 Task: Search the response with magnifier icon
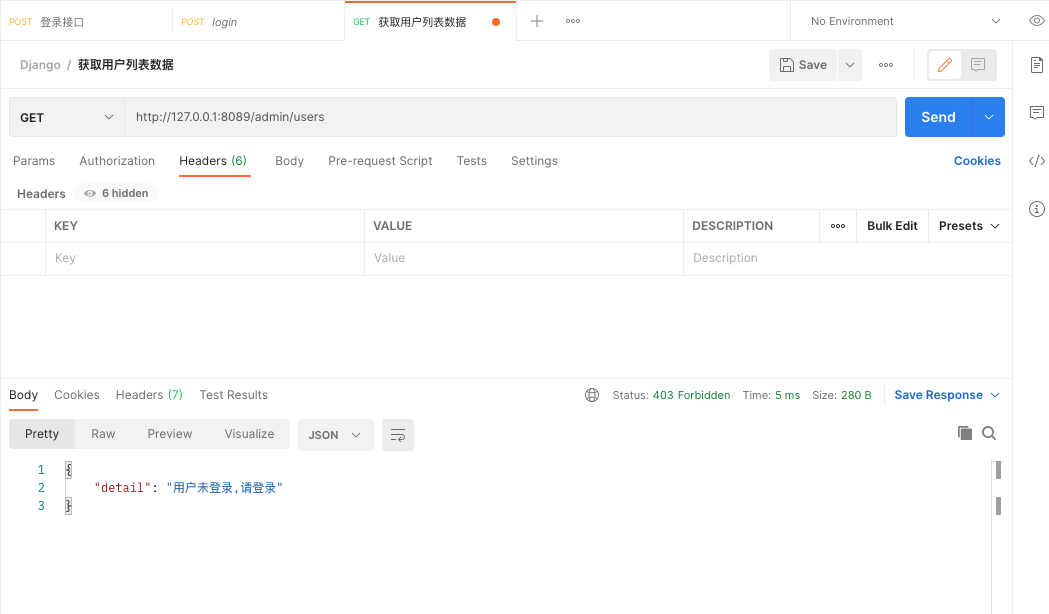tap(989, 433)
